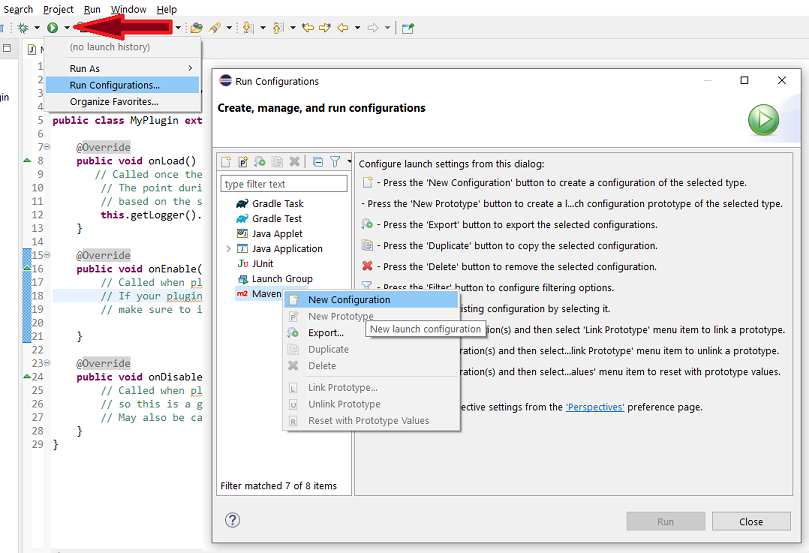
Task: Click the type filter text field
Action: point(284,184)
